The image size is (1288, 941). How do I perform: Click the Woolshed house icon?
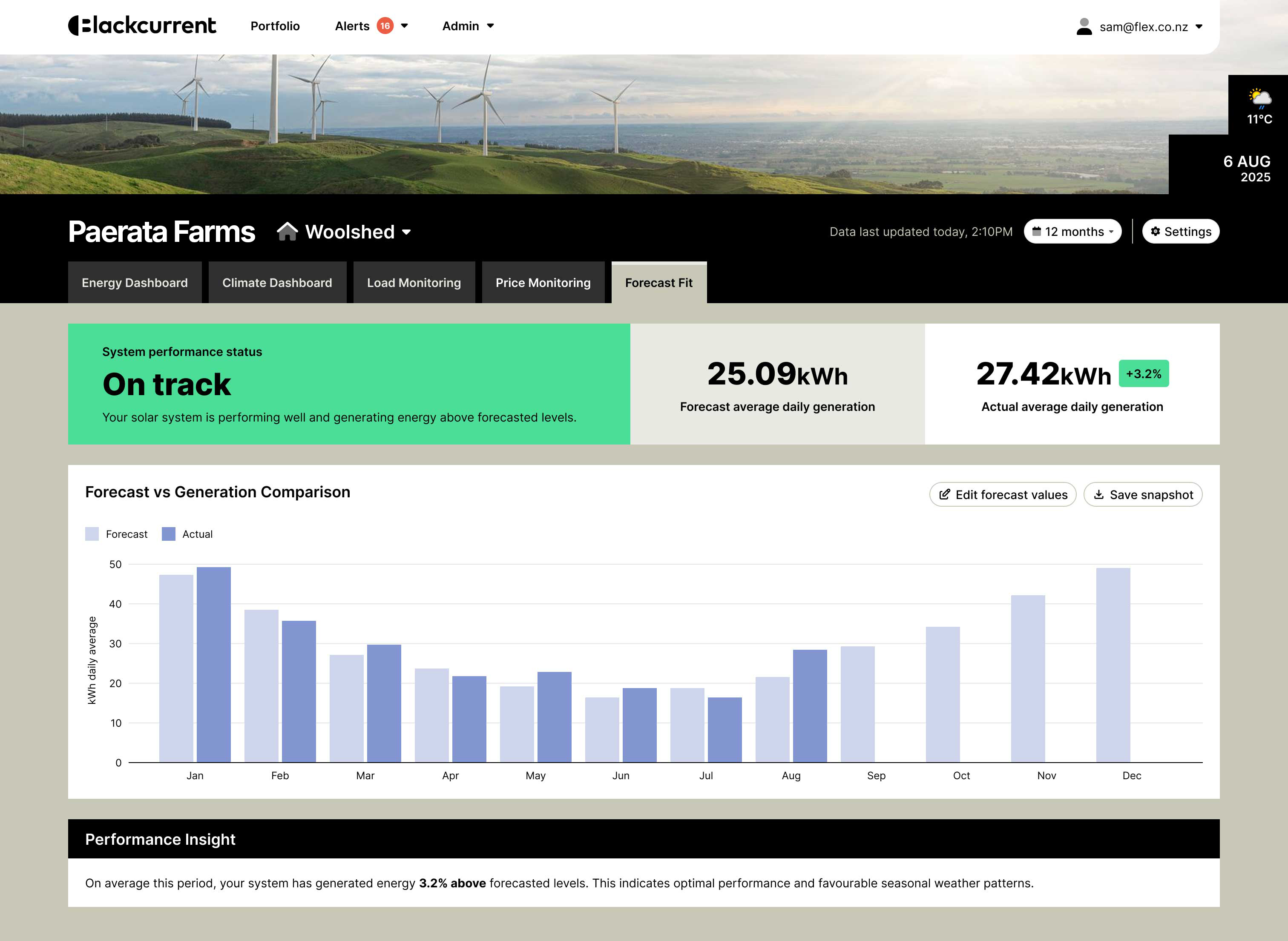pos(287,231)
